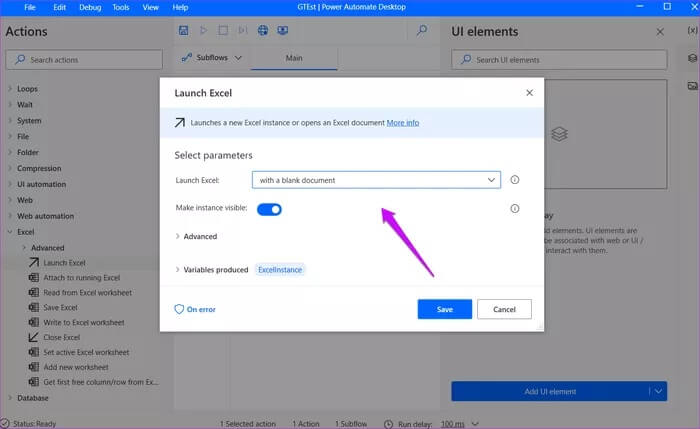Open the On error settings

pos(195,309)
